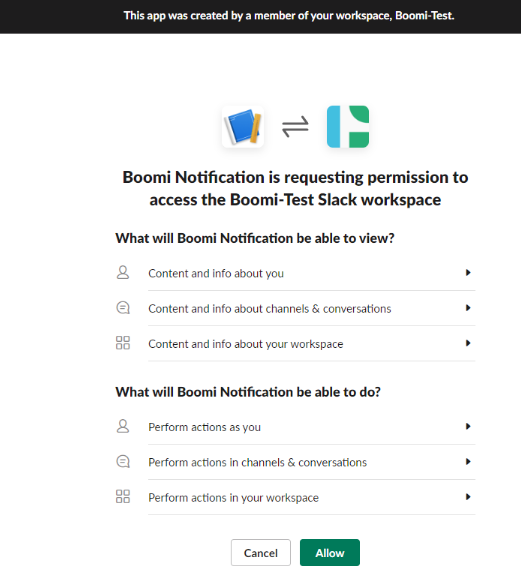Image resolution: width=521 pixels, height=576 pixels.
Task: Click chat bubble icon beside Perform actions in channels
Action: [123, 462]
